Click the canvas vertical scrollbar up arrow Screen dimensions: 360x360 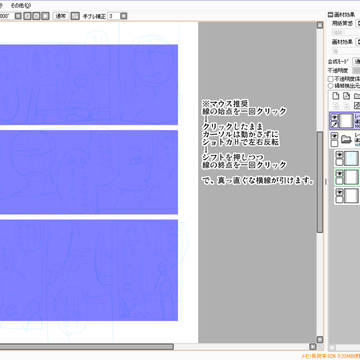click(x=320, y=25)
